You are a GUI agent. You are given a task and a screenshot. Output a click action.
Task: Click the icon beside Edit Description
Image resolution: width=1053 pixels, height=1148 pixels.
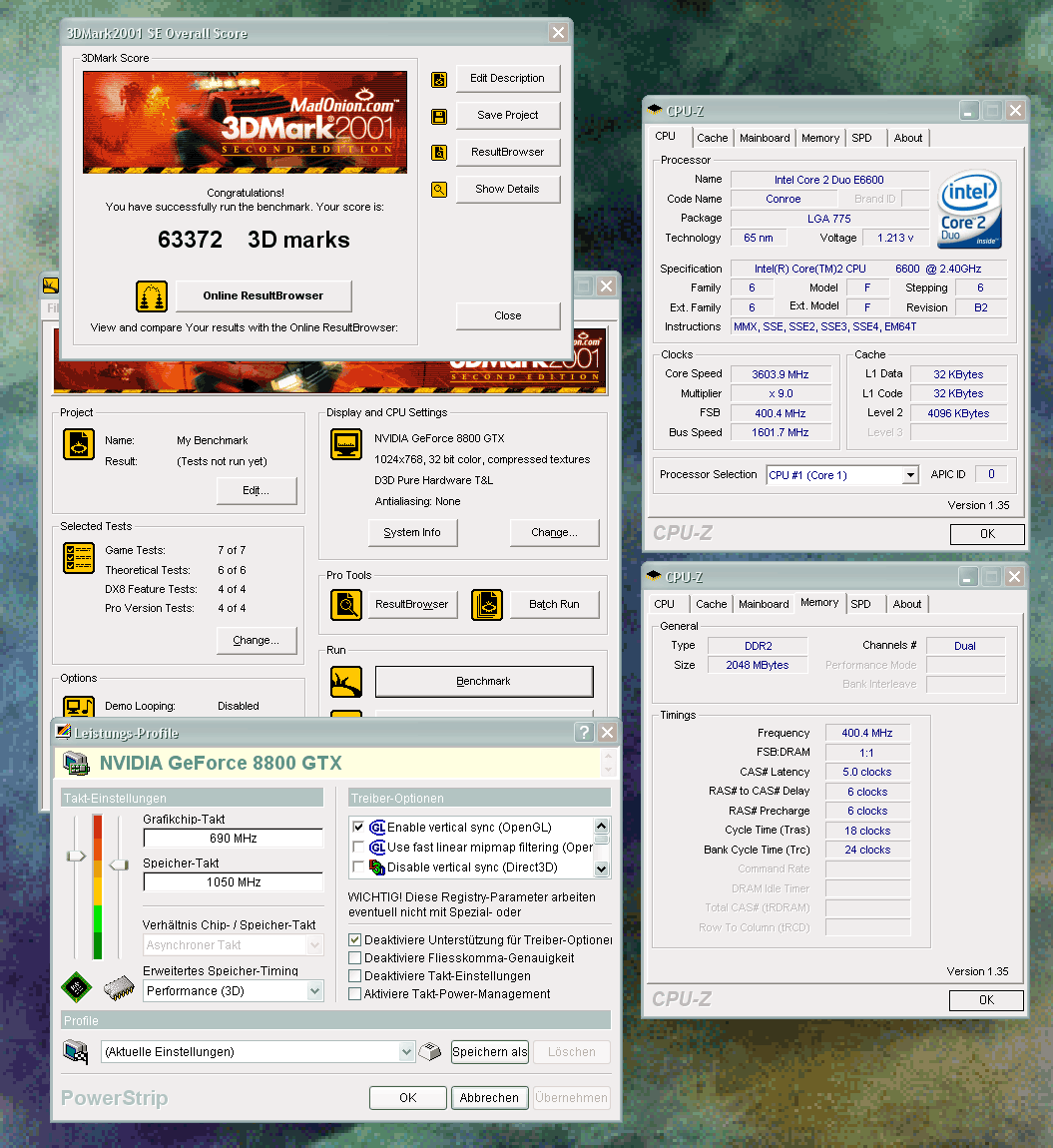[439, 79]
